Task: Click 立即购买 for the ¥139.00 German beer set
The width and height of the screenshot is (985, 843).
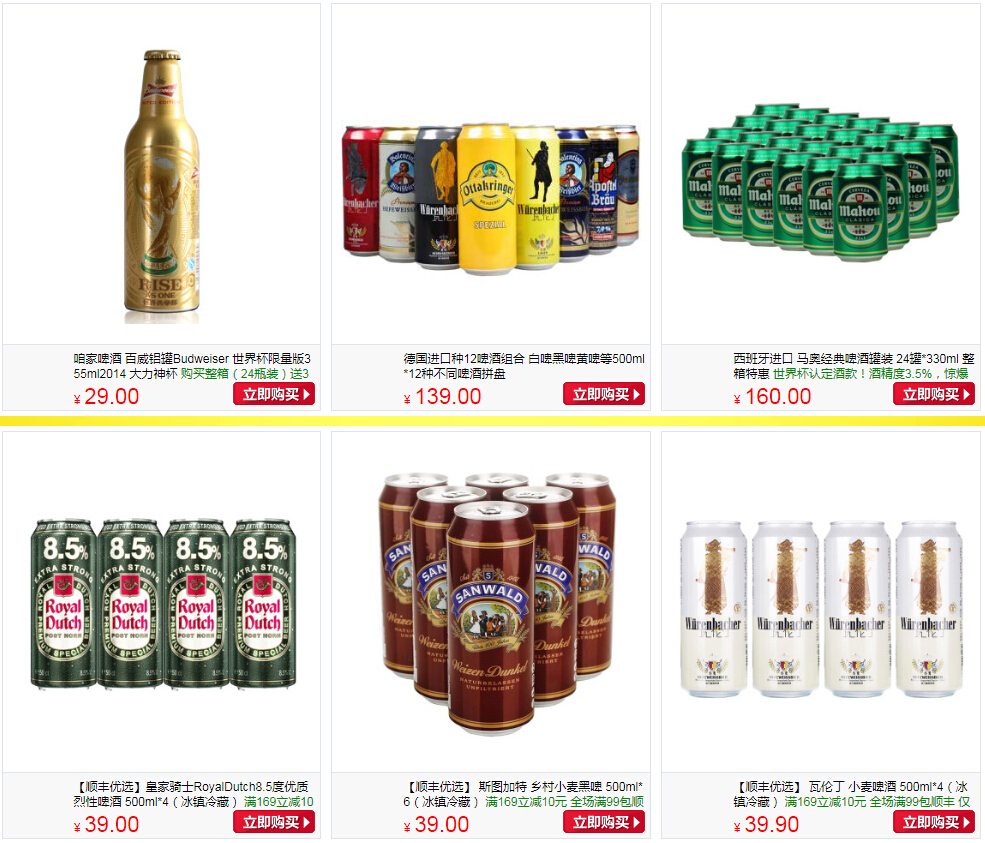Action: click(x=604, y=394)
